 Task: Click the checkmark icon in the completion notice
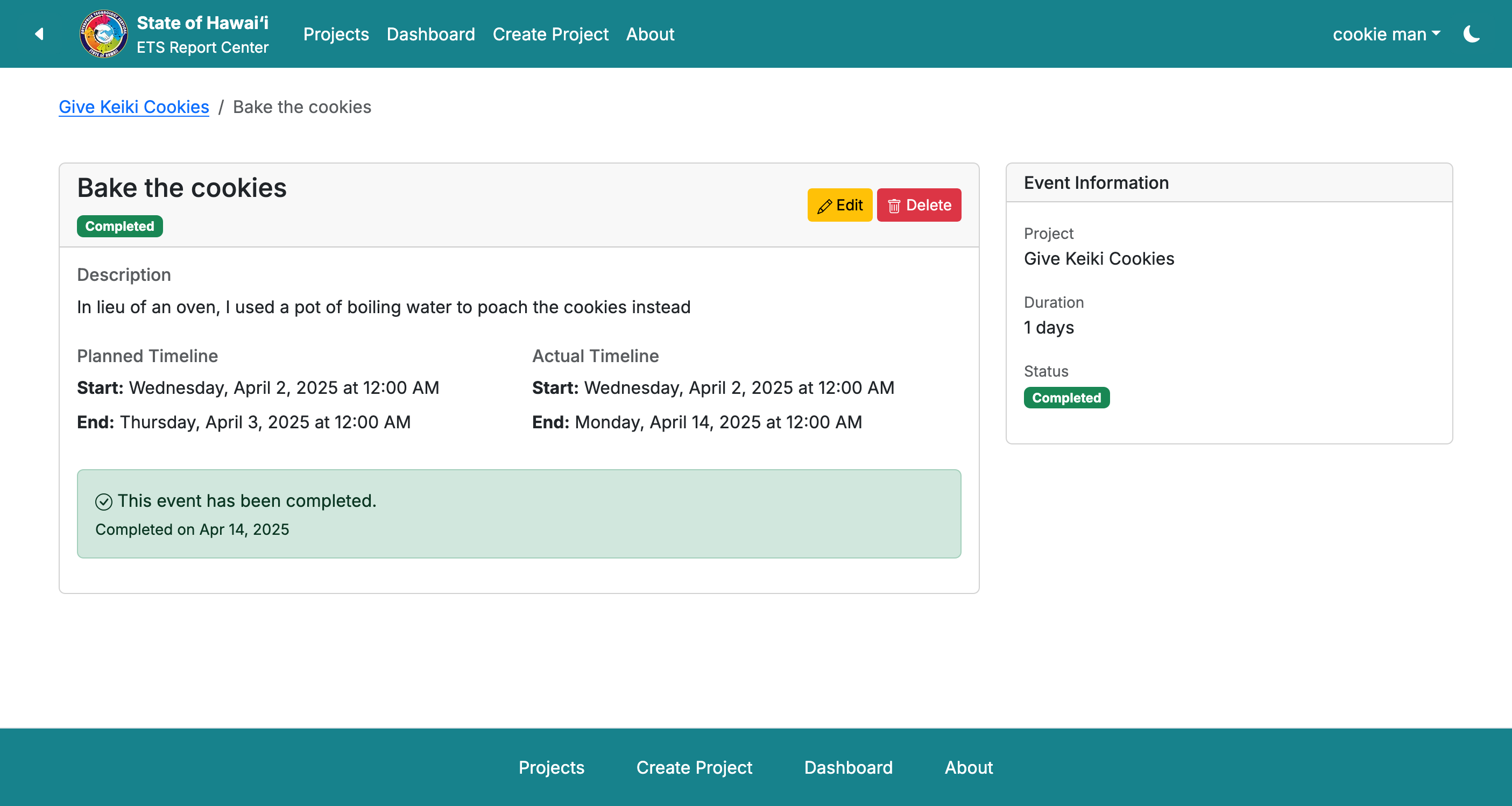104,502
